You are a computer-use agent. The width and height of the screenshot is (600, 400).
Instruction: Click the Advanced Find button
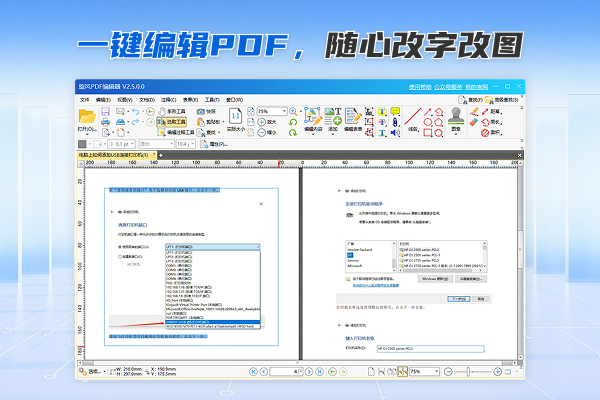pos(502,100)
